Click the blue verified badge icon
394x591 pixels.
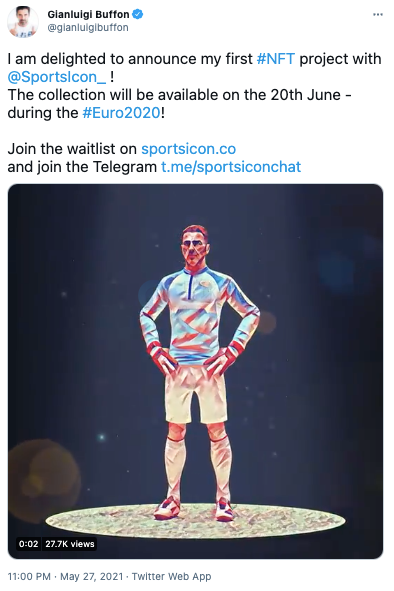138,14
